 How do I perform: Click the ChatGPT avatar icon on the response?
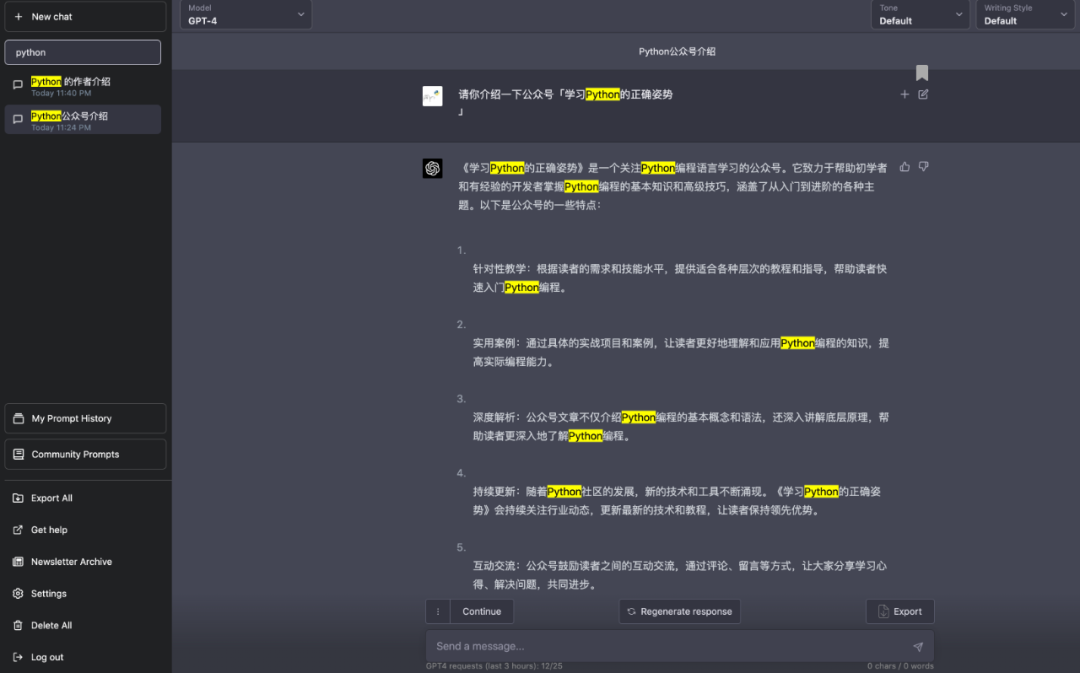point(433,168)
